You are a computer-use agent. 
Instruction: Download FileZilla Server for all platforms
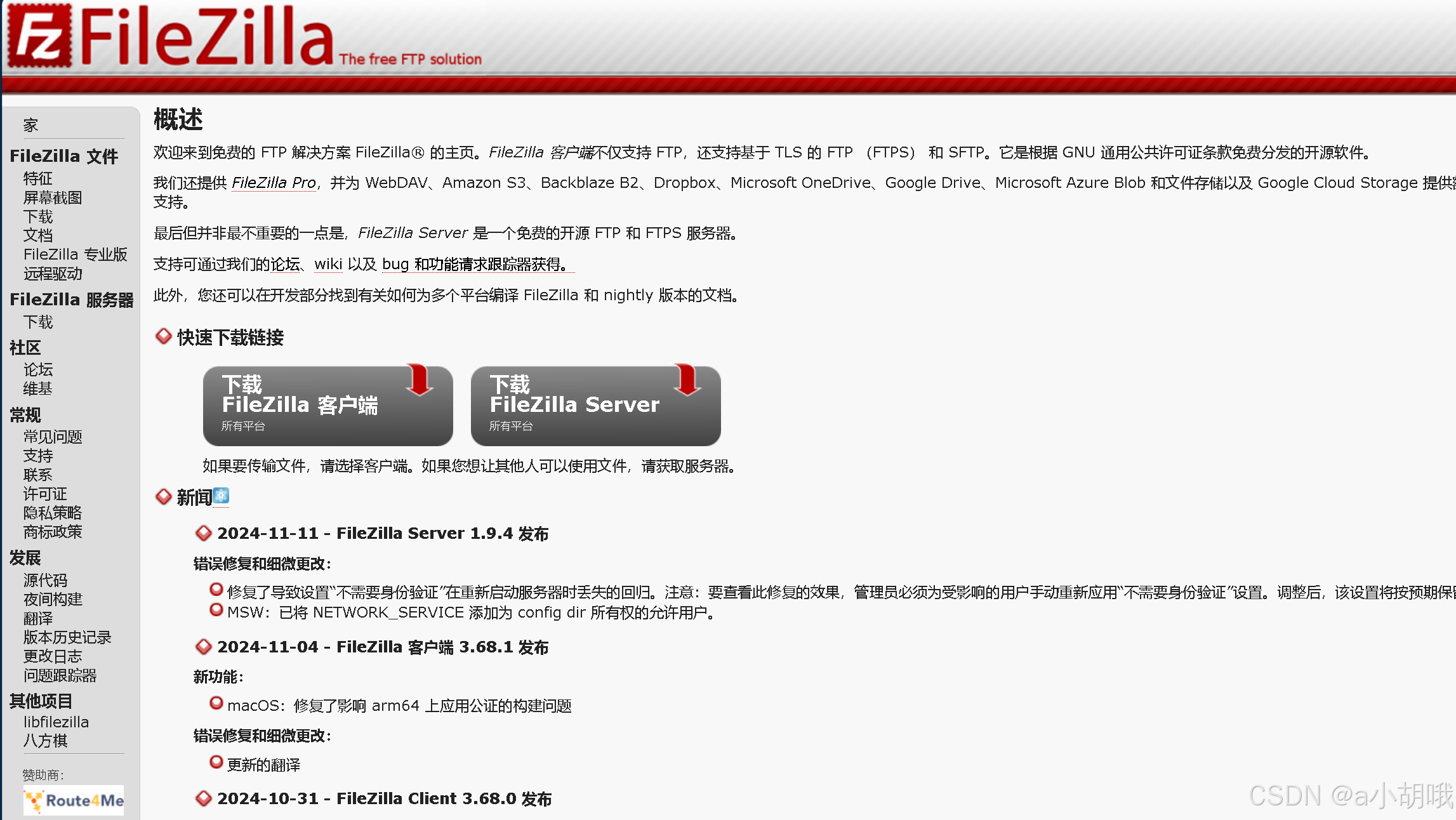click(x=595, y=406)
